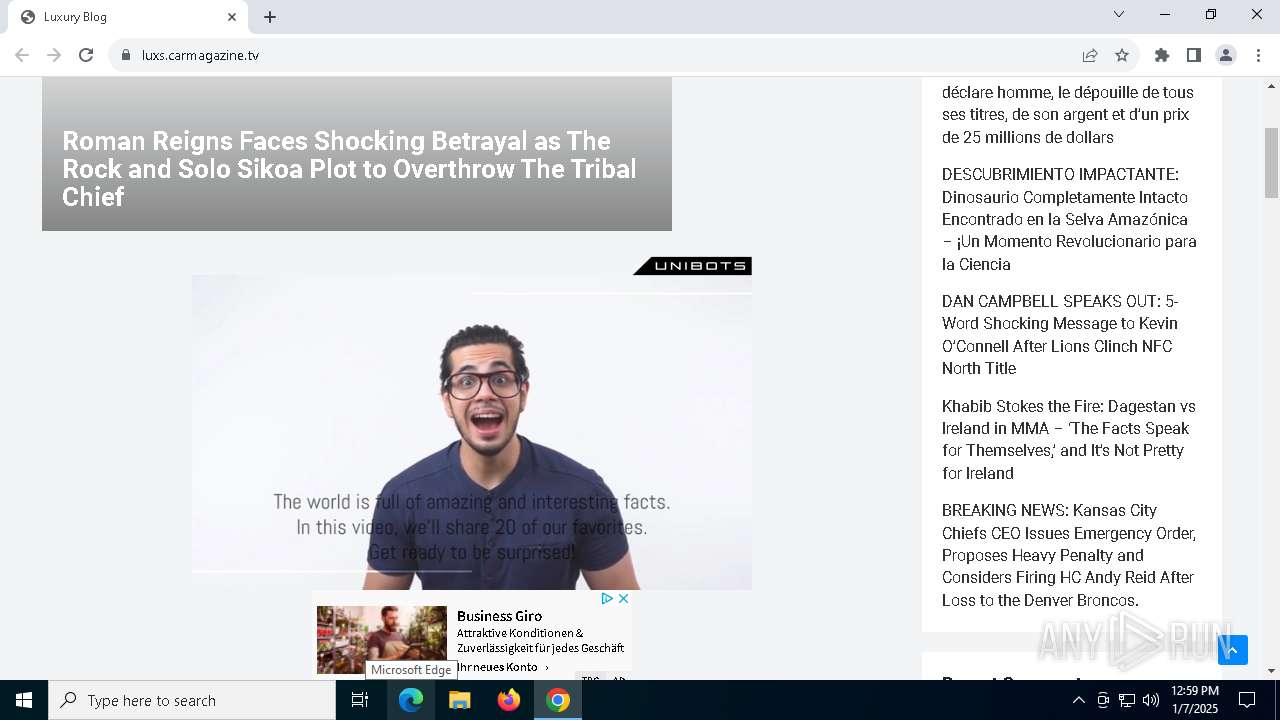
Task: Close the Luxury Blog tab
Action: 232,17
